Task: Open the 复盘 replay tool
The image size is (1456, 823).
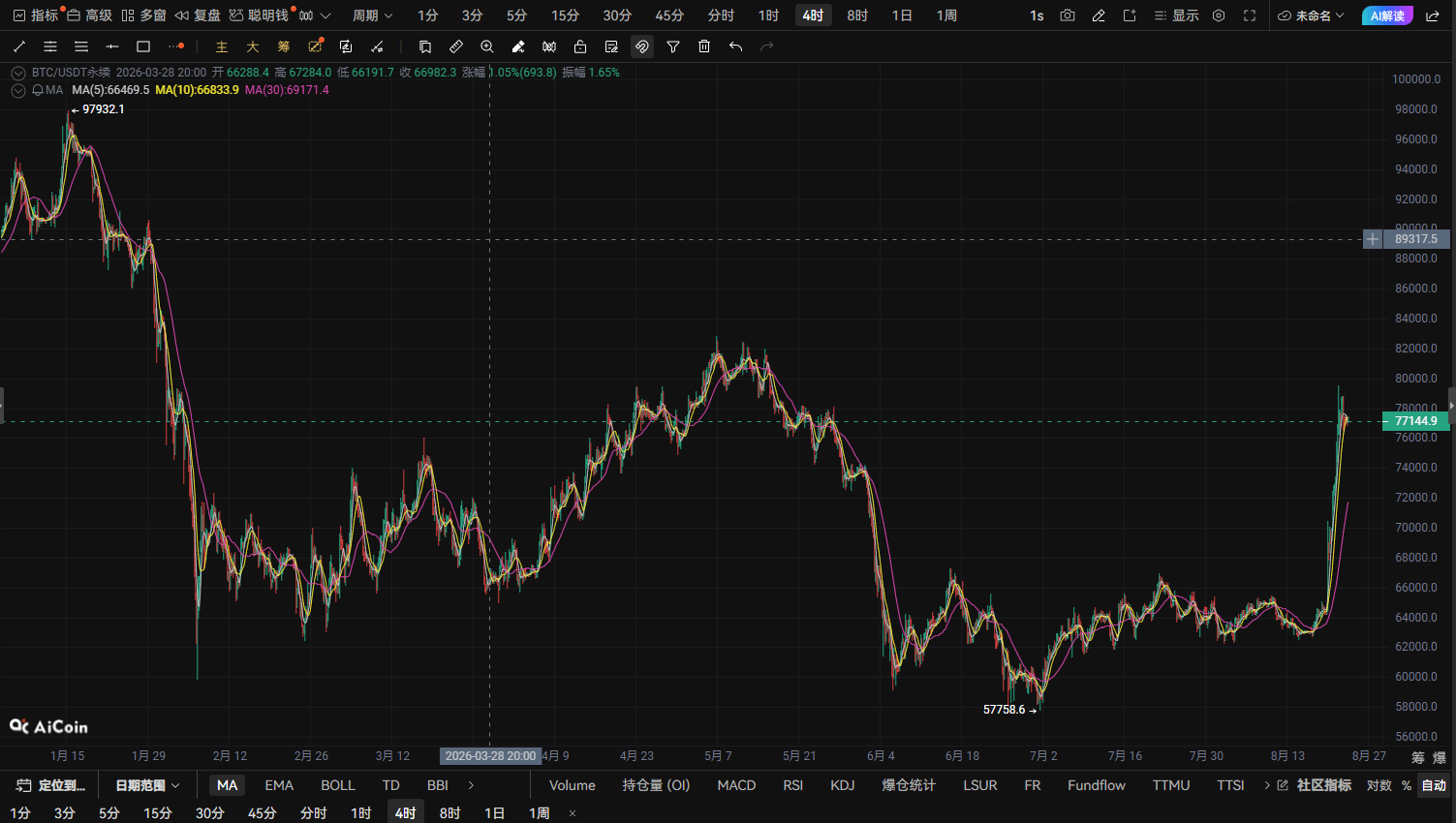Action: click(198, 15)
